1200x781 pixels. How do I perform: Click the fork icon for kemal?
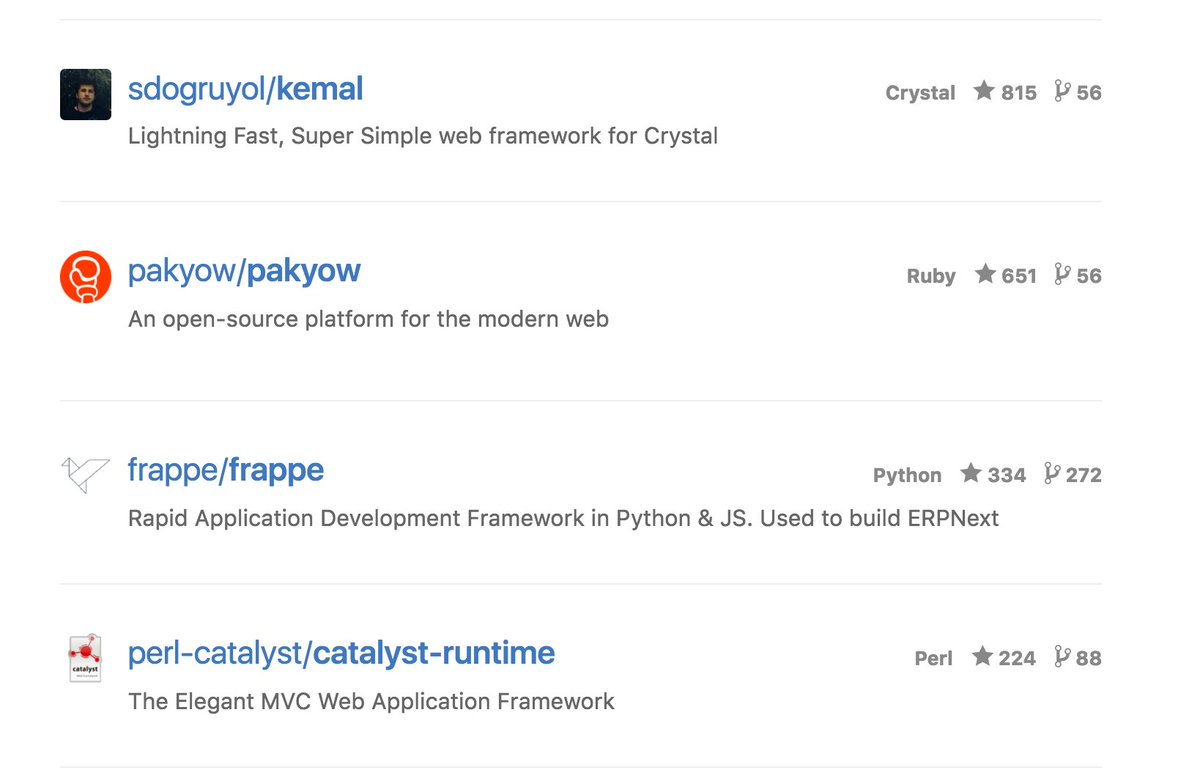coord(1062,91)
